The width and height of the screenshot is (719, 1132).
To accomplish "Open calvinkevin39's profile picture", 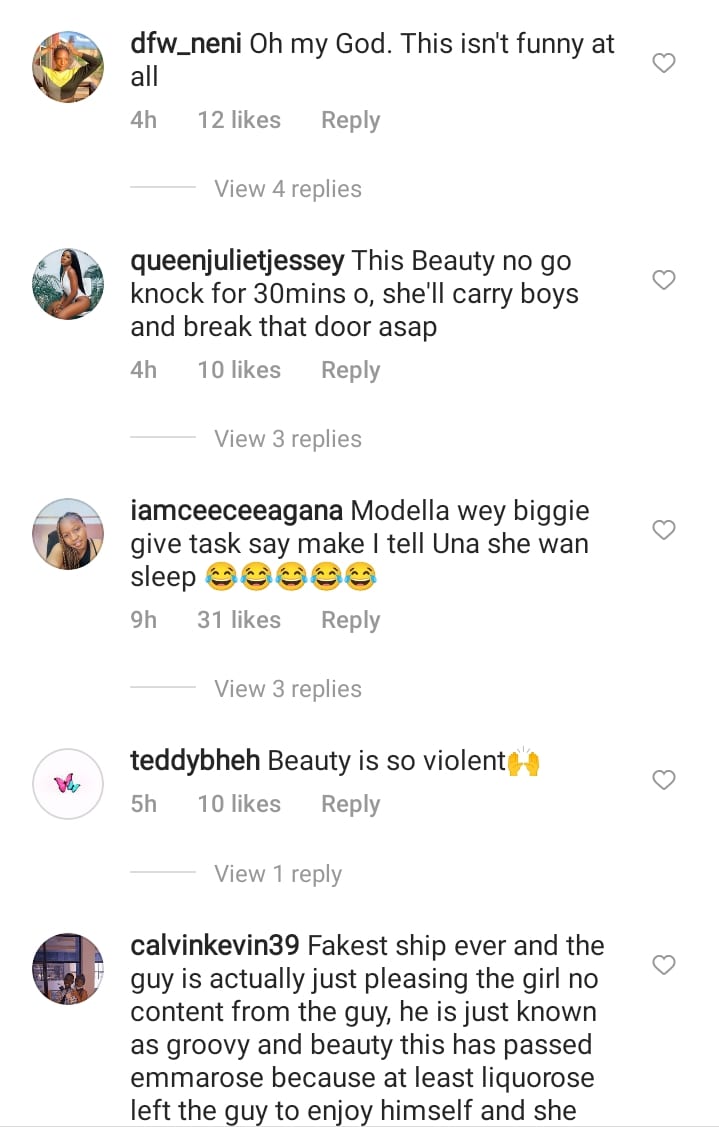I will [x=69, y=968].
